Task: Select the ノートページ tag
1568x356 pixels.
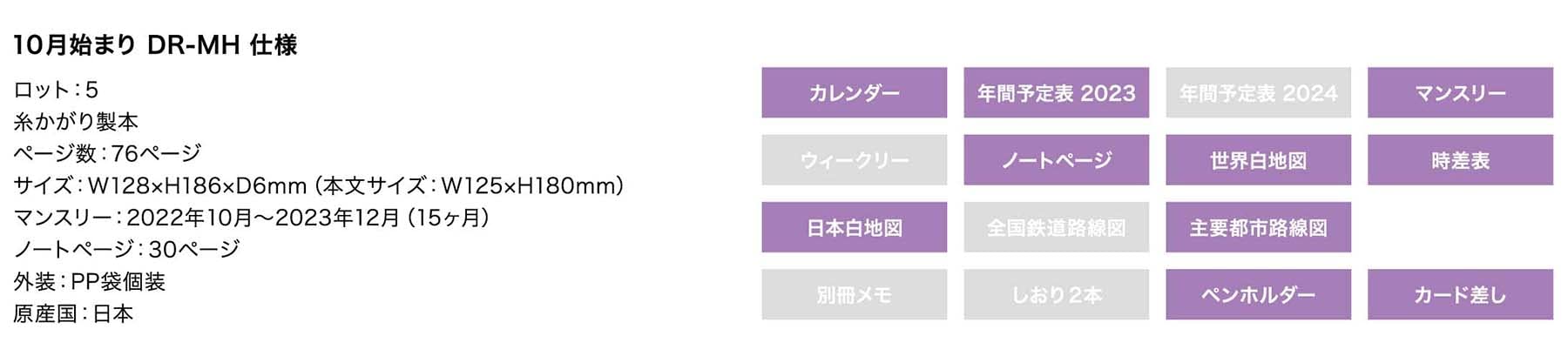Action: tap(1056, 160)
